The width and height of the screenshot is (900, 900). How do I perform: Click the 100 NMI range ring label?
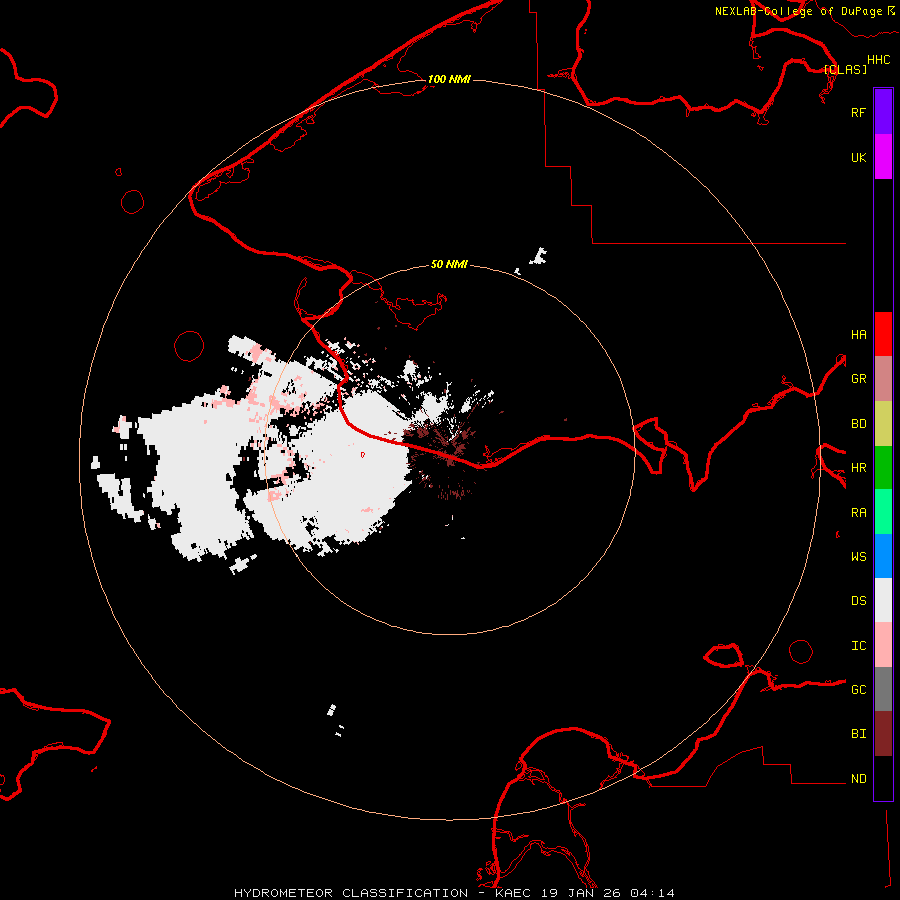click(x=449, y=79)
